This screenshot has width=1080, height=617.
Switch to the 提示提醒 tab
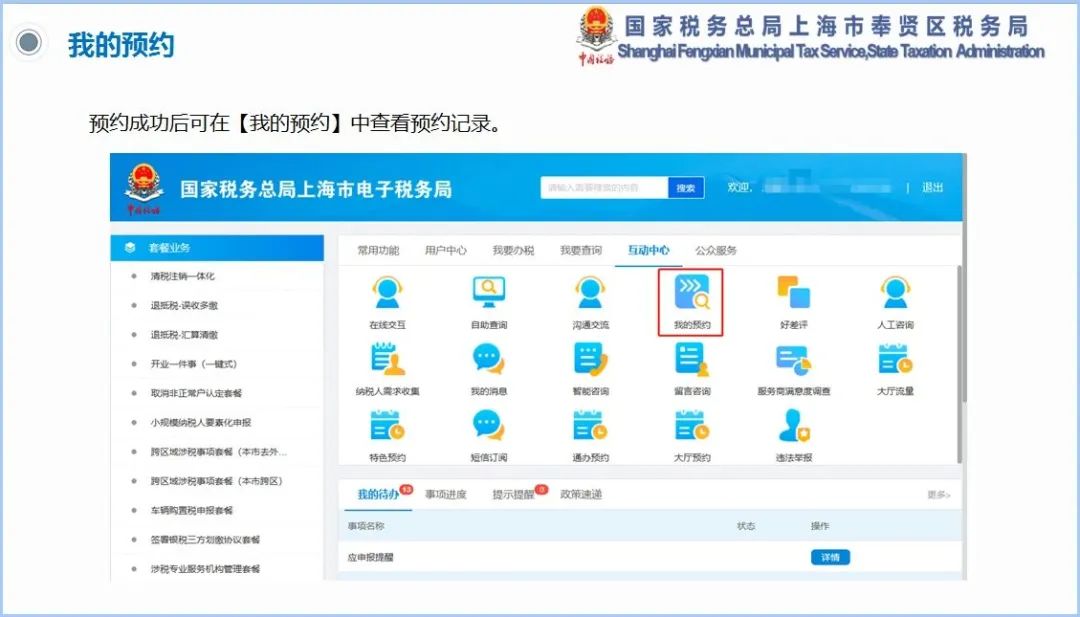513,494
